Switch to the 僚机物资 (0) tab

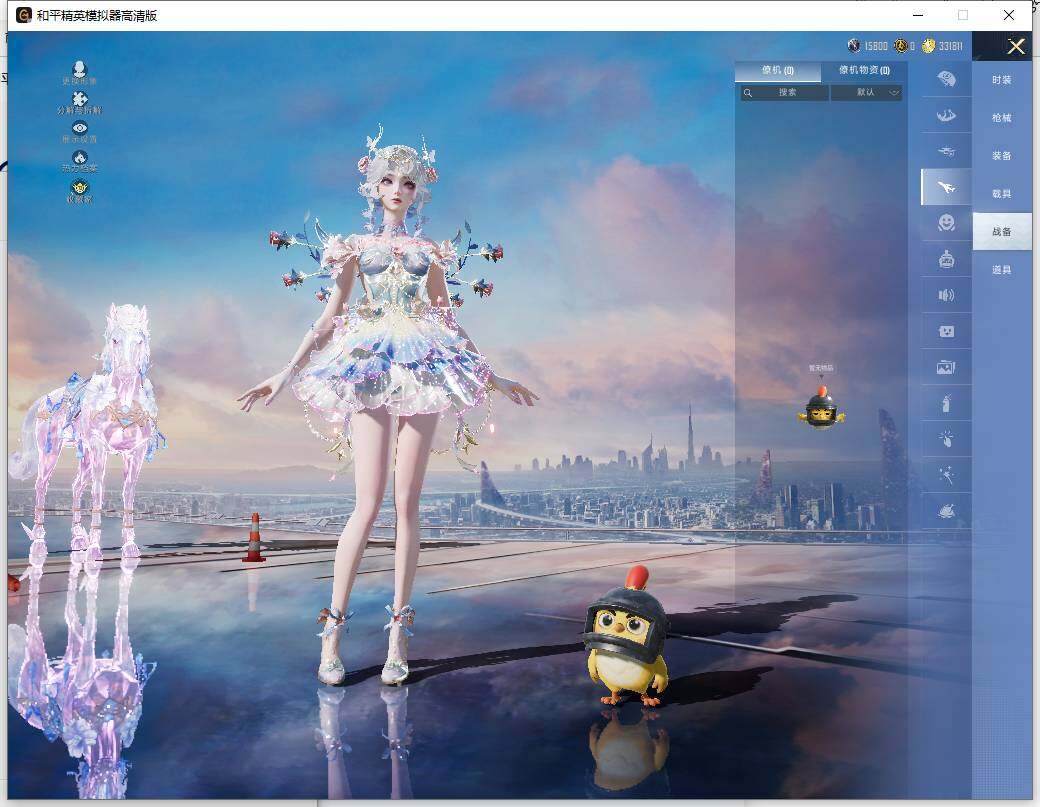[864, 70]
